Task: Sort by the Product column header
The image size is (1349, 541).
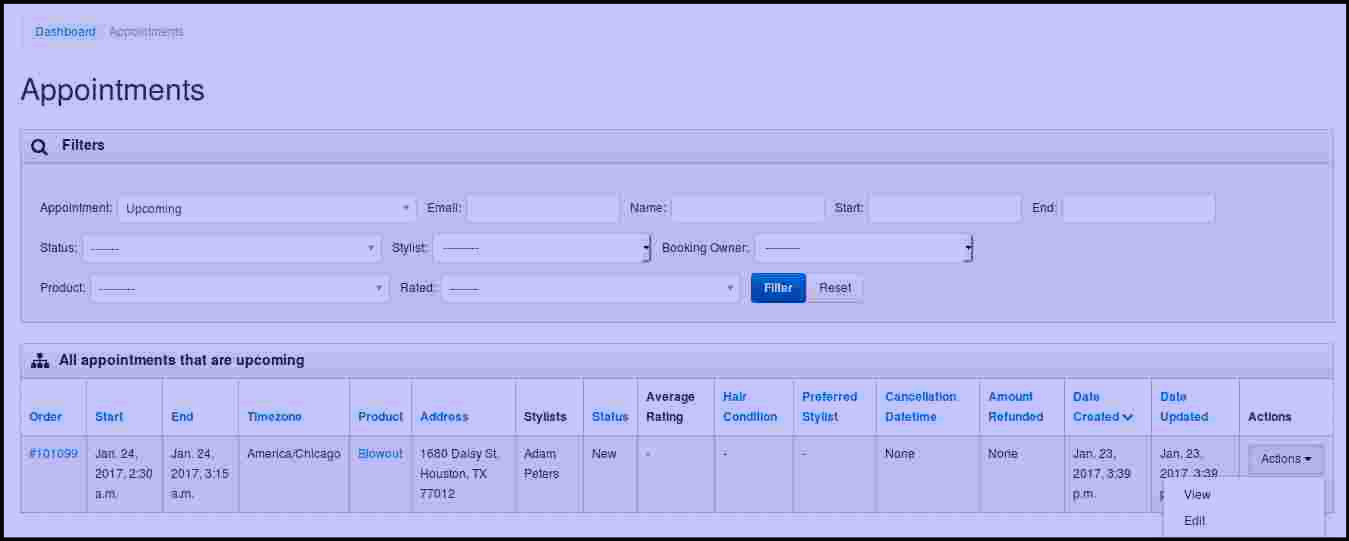Action: tap(381, 417)
